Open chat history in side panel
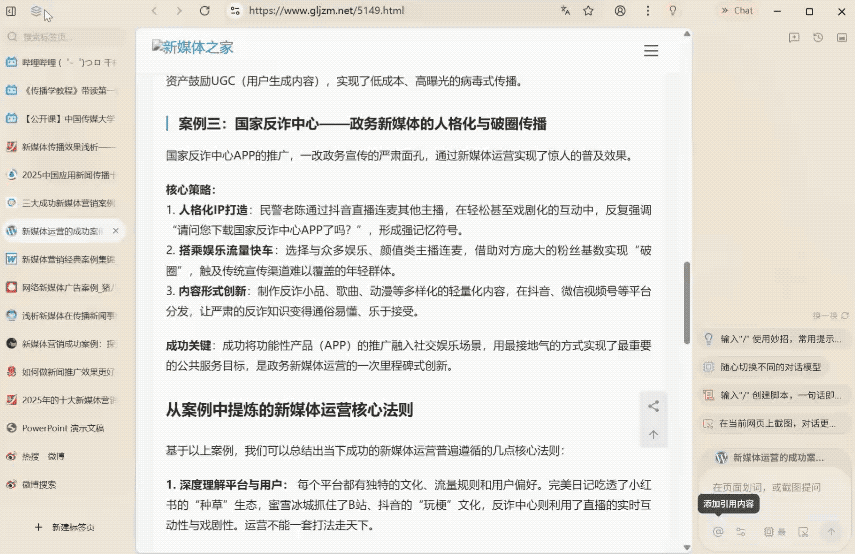The height and width of the screenshot is (554, 855). point(818,38)
